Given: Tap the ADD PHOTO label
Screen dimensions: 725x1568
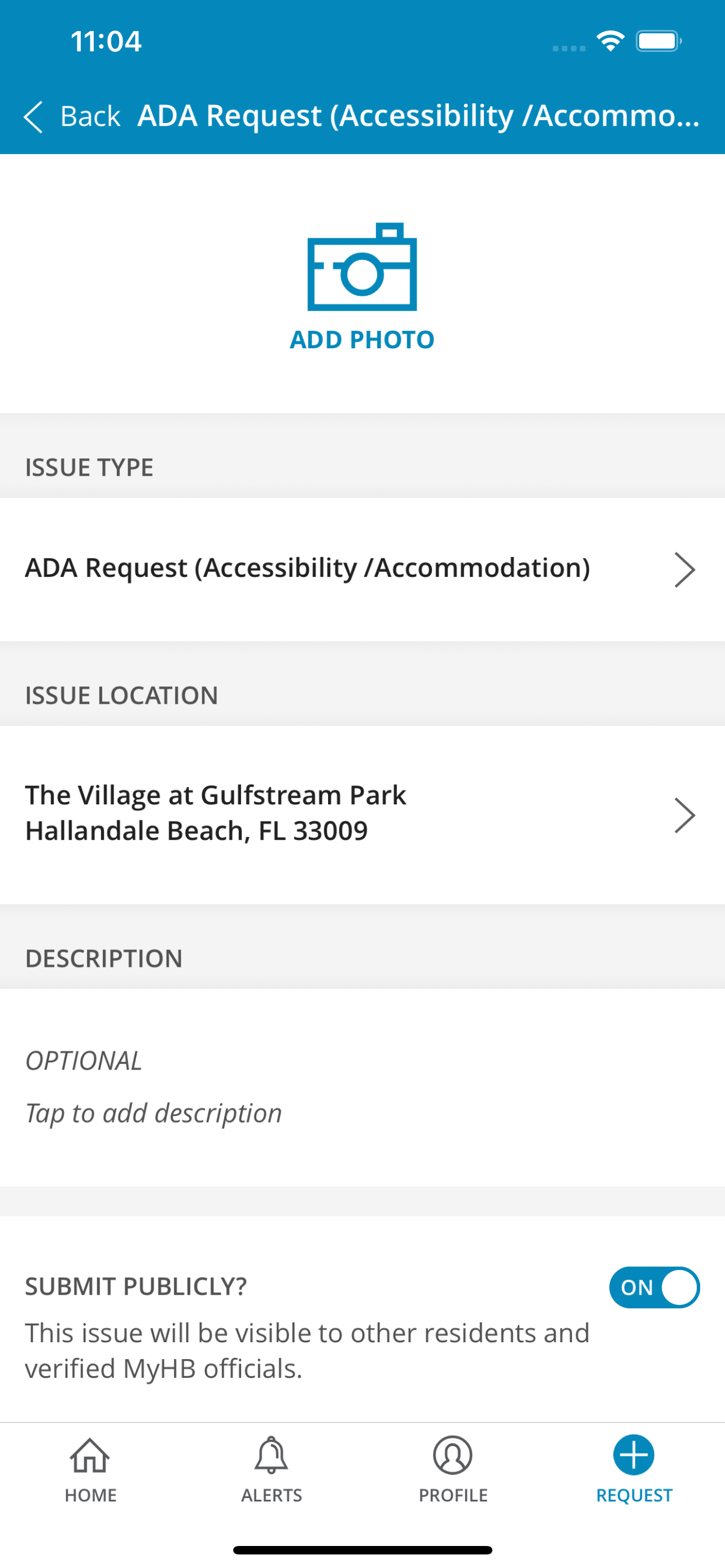Looking at the screenshot, I should (362, 340).
